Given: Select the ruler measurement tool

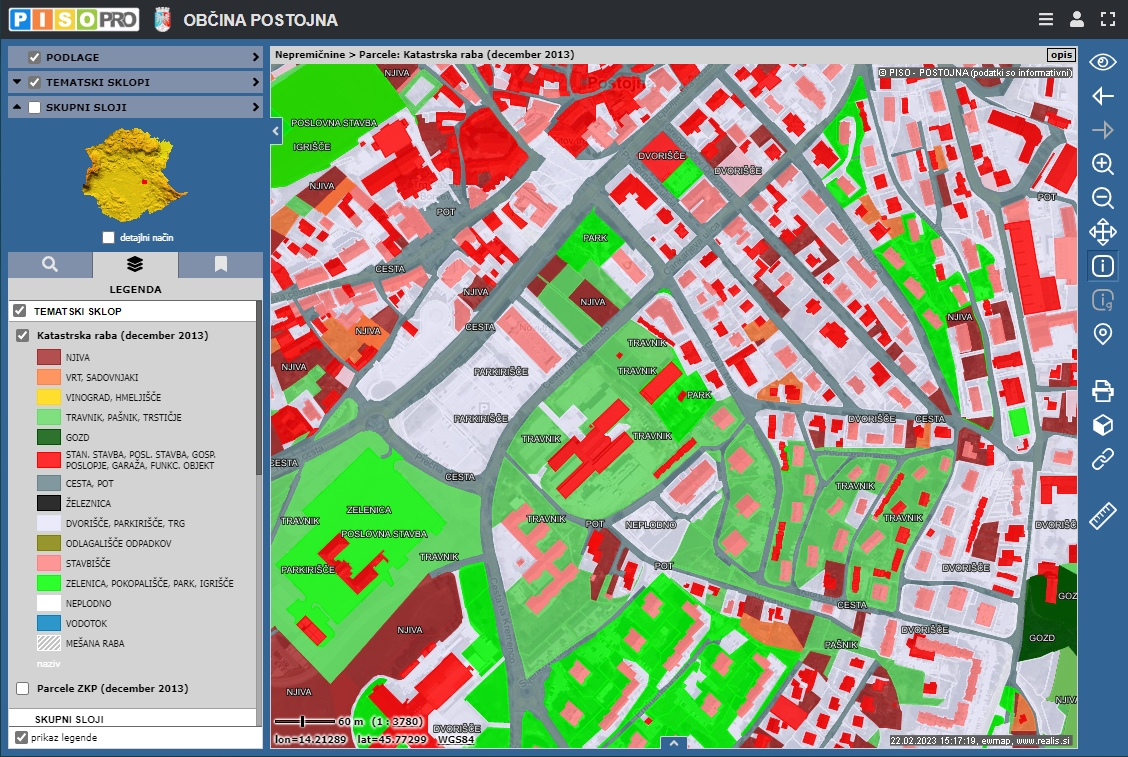Looking at the screenshot, I should (1102, 516).
